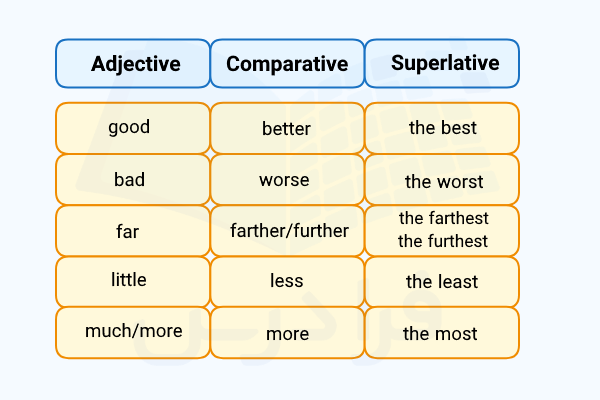Viewport: 600px width, 400px height.
Task: Select the cell labeled good
Action: 133,128
